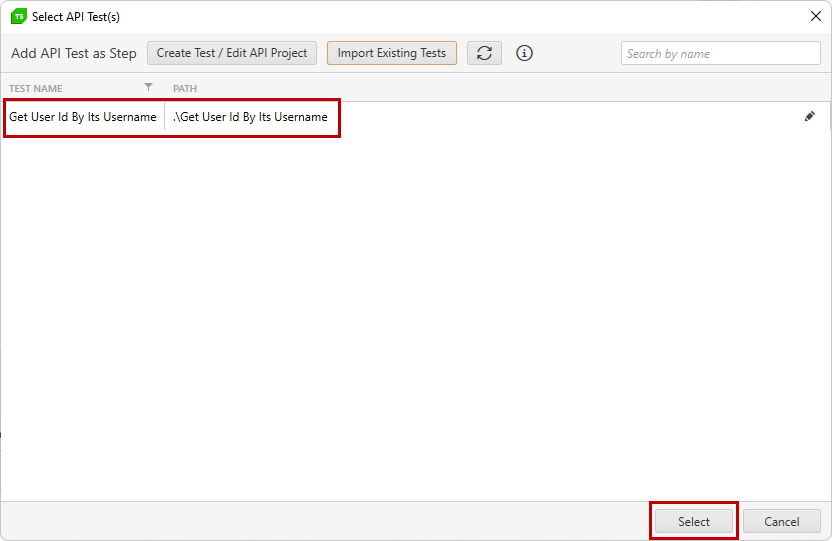The height and width of the screenshot is (541, 832).
Task: Confirm with the Select button
Action: point(694,521)
